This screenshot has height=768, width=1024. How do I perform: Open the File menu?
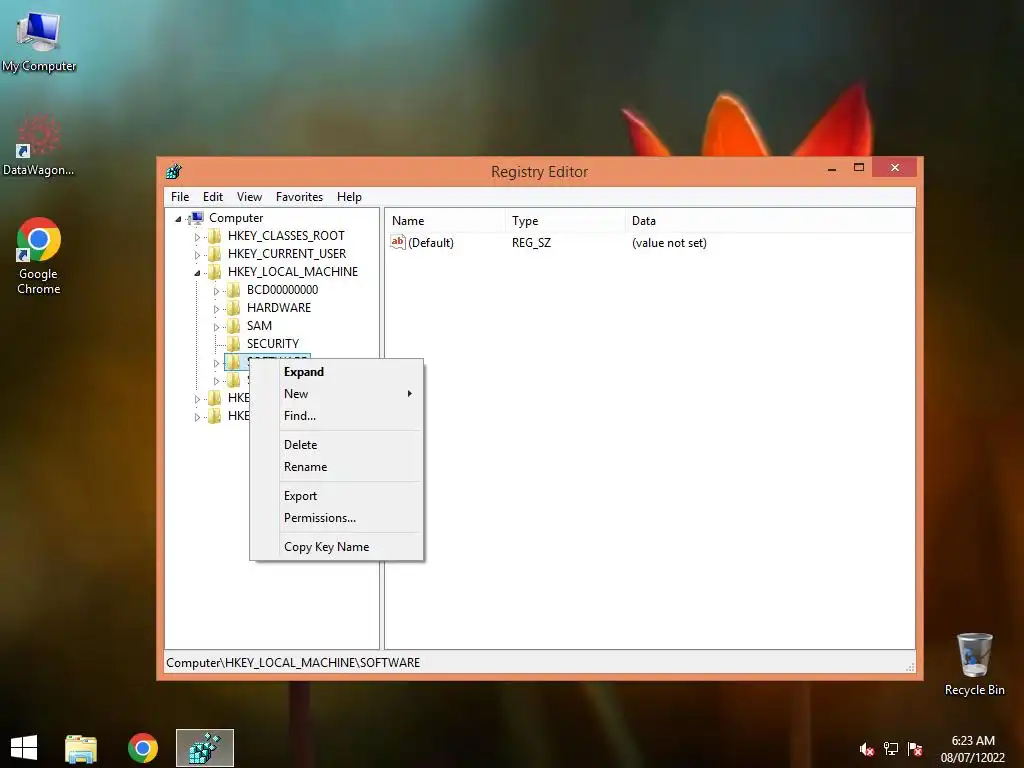tap(180, 197)
